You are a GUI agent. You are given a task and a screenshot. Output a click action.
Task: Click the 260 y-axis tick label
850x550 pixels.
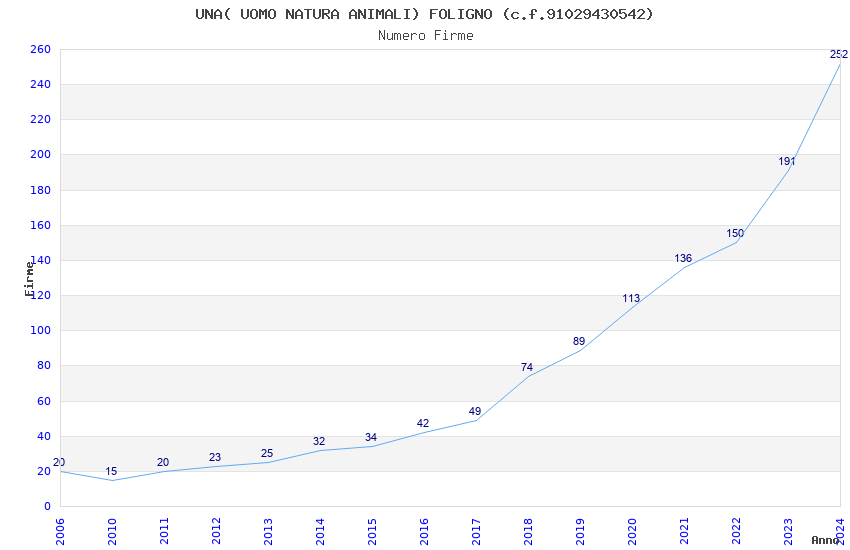pos(41,49)
